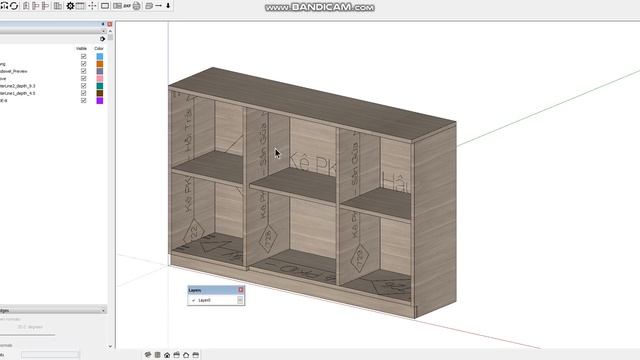The image size is (640, 360).
Task: Open the brown depth_4.5 layer color swatch
Action: 100,93
